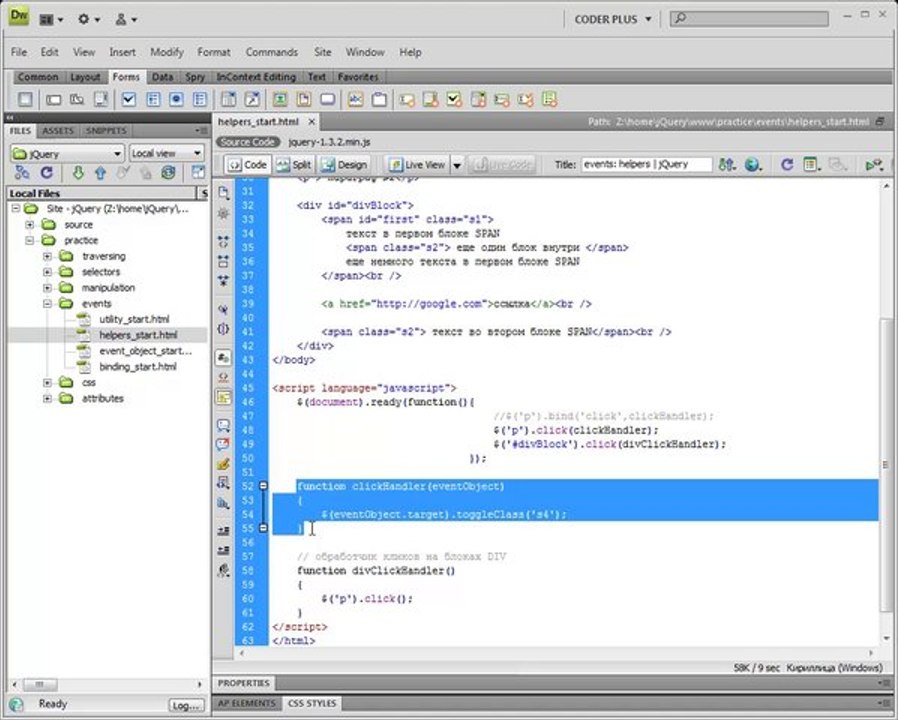Expand the PROPERTIES panel
The width and height of the screenshot is (898, 720).
[243, 683]
